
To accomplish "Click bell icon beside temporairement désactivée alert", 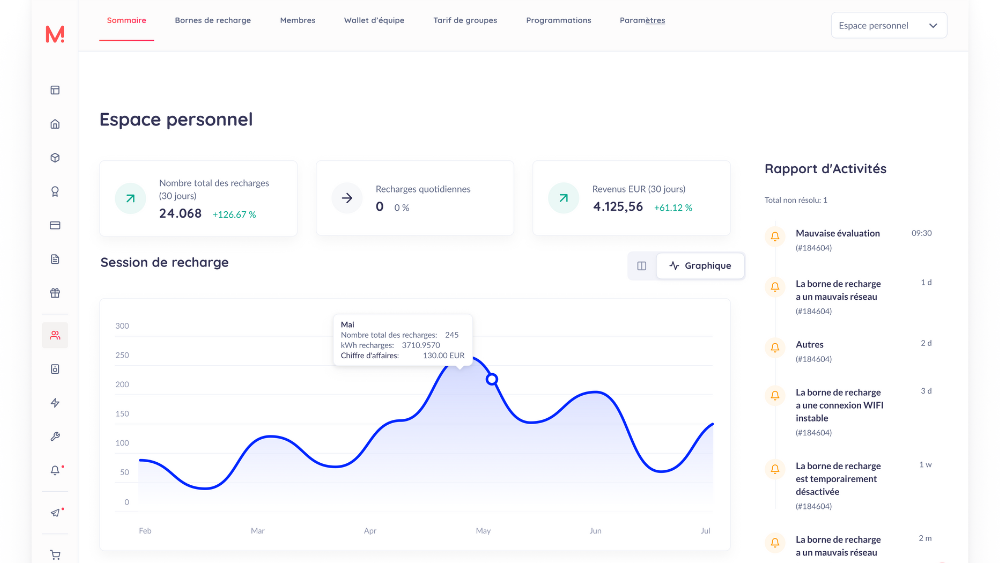I will [775, 469].
